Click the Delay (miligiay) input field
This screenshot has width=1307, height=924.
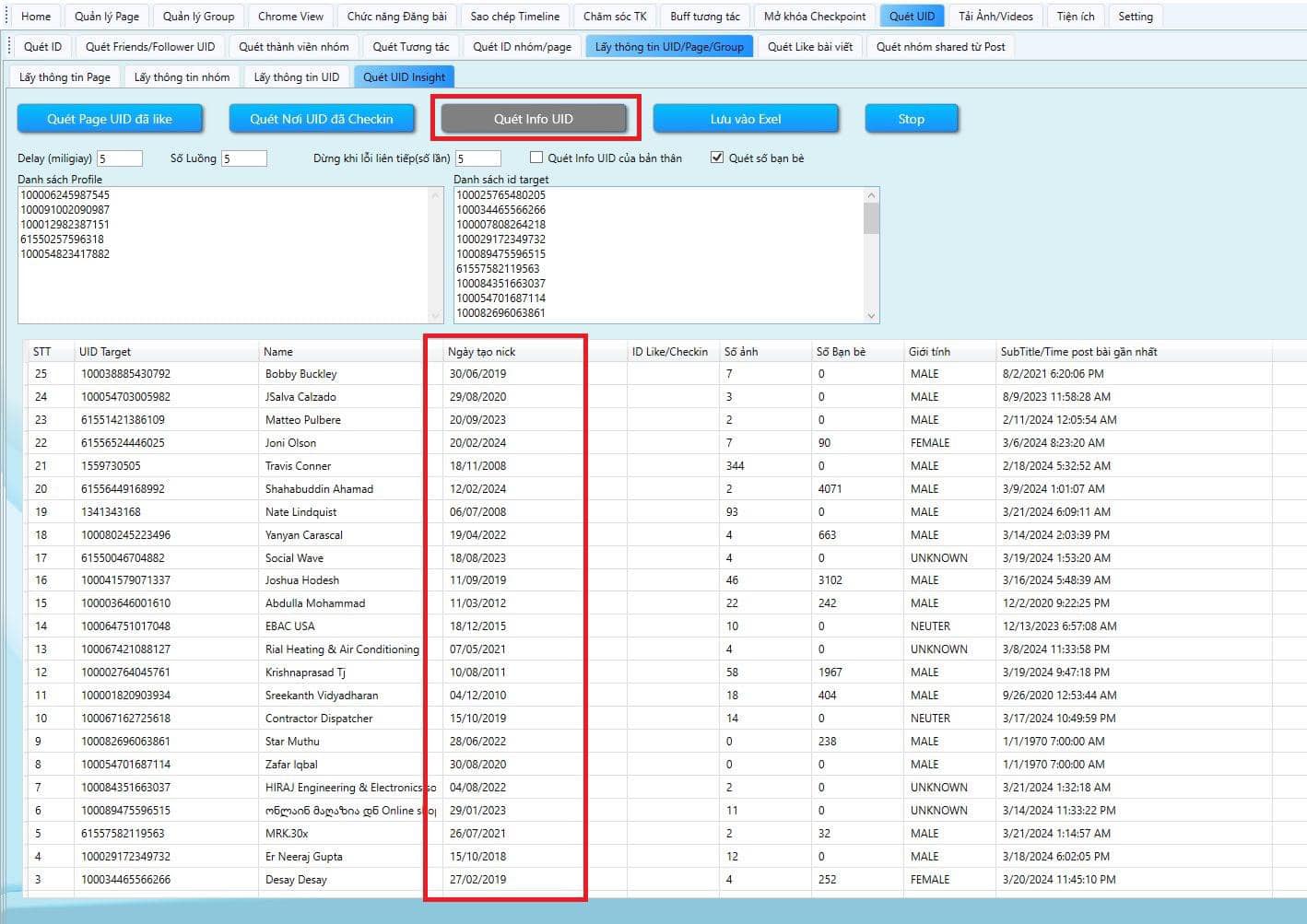coord(120,158)
